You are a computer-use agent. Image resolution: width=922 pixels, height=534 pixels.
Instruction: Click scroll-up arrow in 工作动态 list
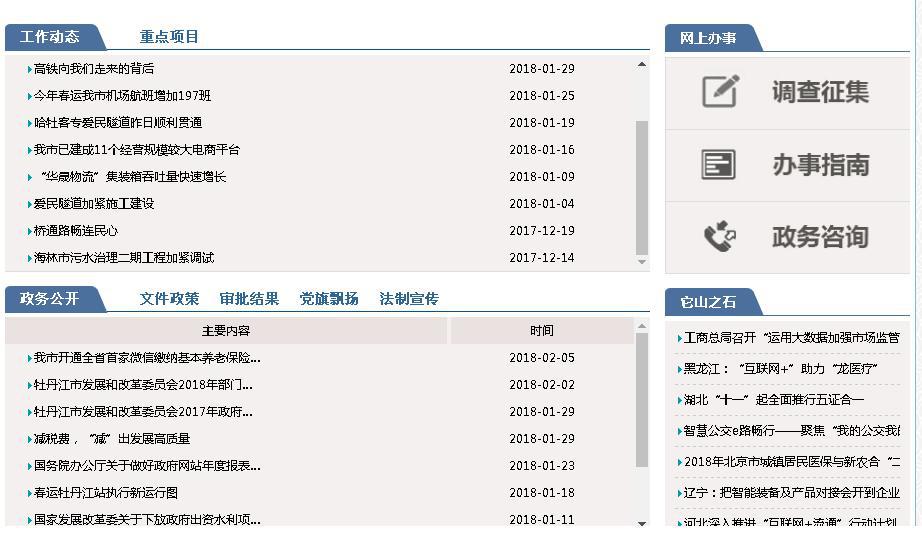pos(642,65)
